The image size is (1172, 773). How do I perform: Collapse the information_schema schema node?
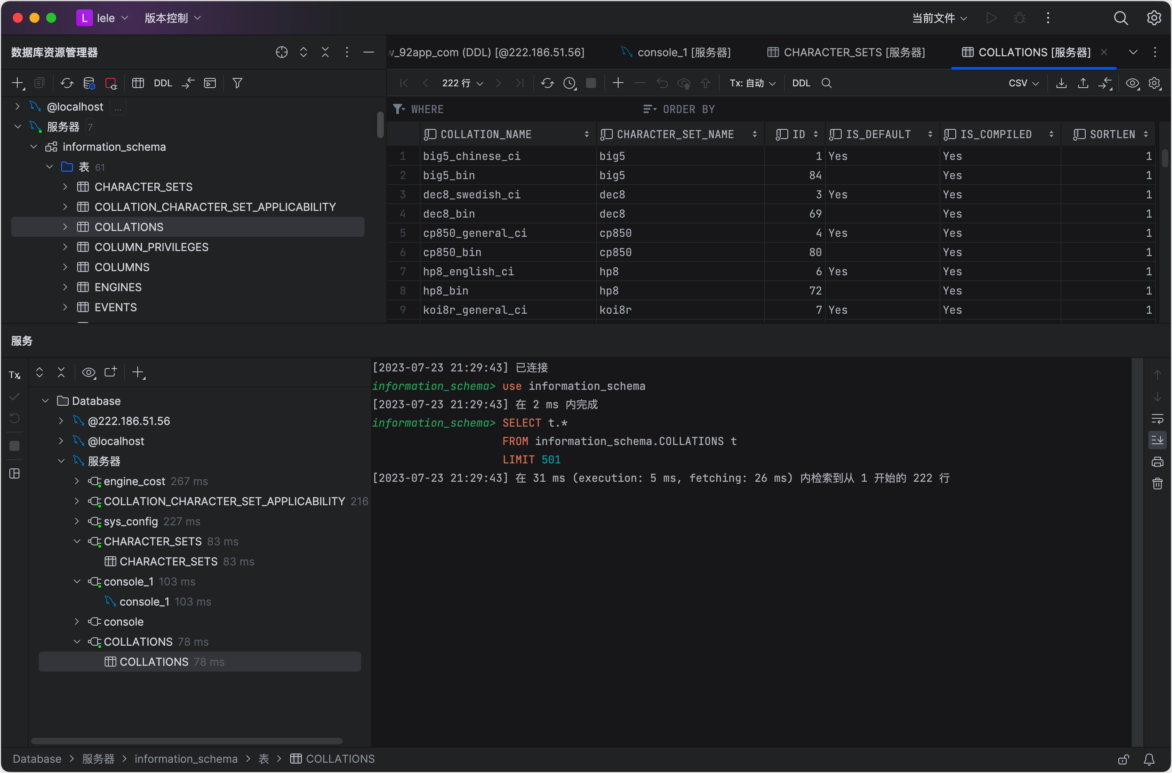(x=34, y=147)
